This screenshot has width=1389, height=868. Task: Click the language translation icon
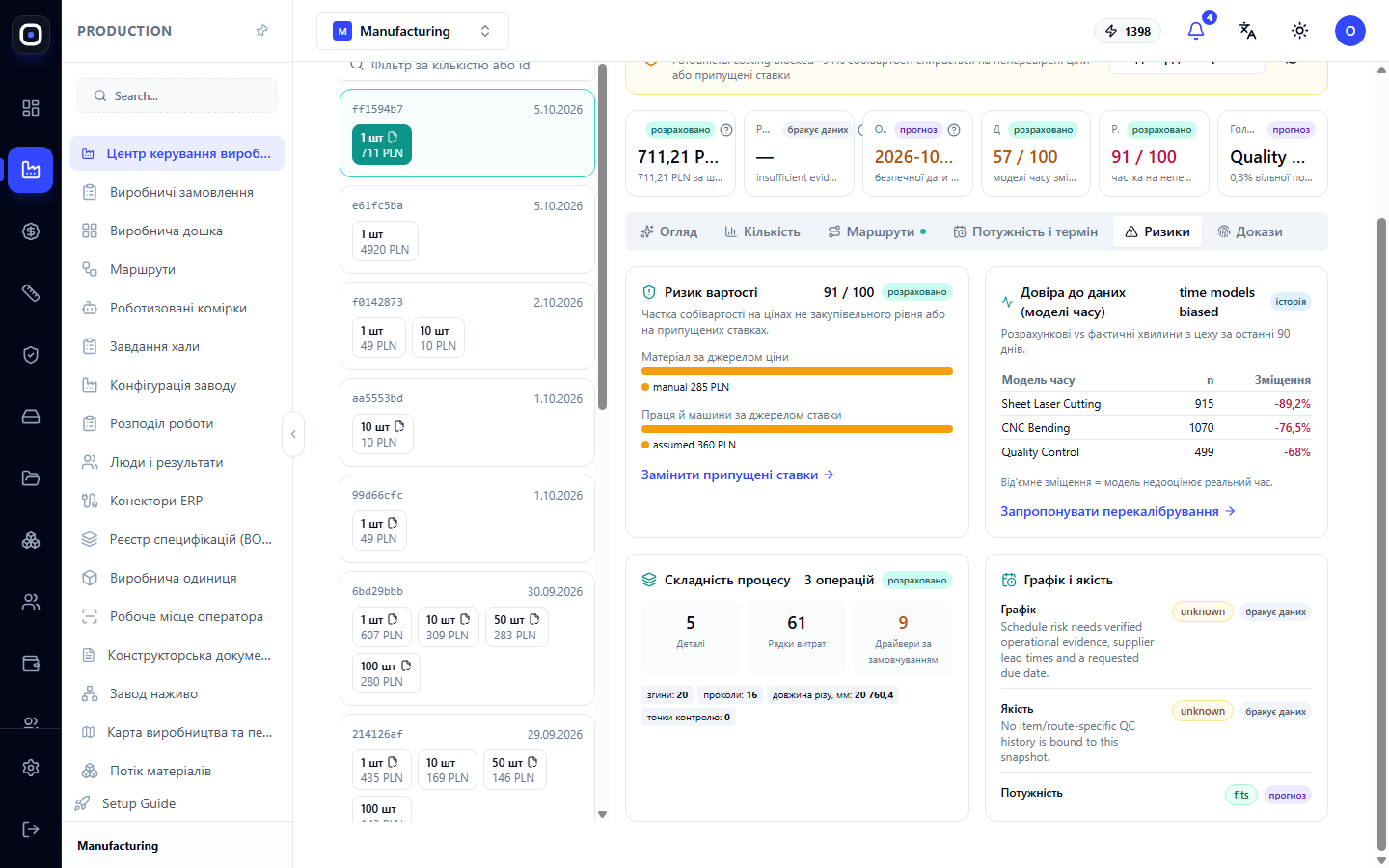[1248, 31]
